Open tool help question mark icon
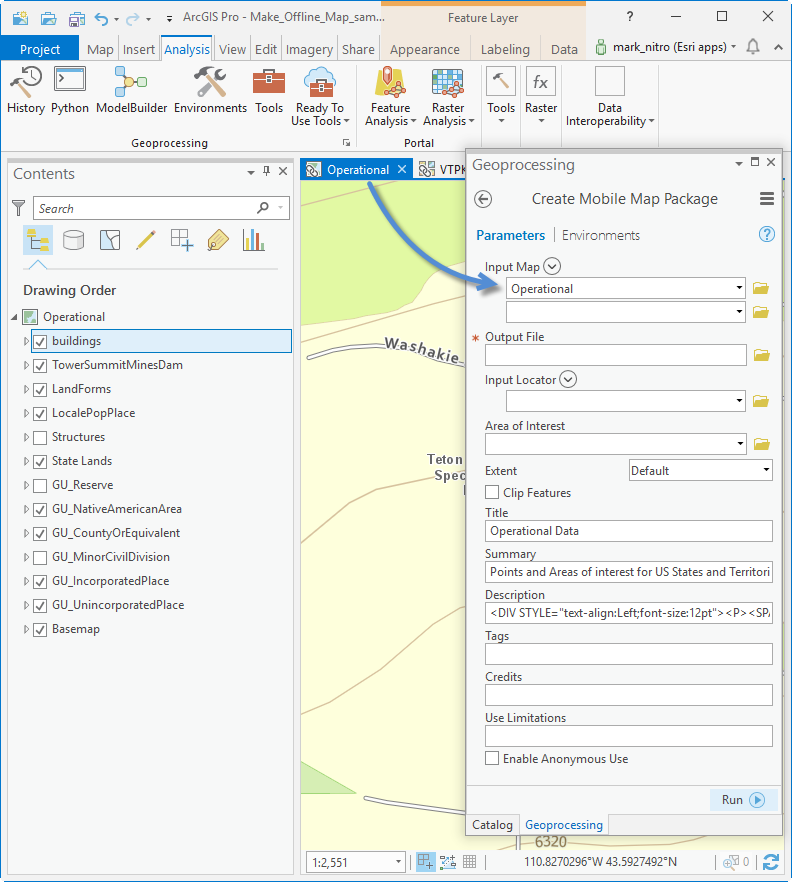The image size is (792, 882). 767,235
